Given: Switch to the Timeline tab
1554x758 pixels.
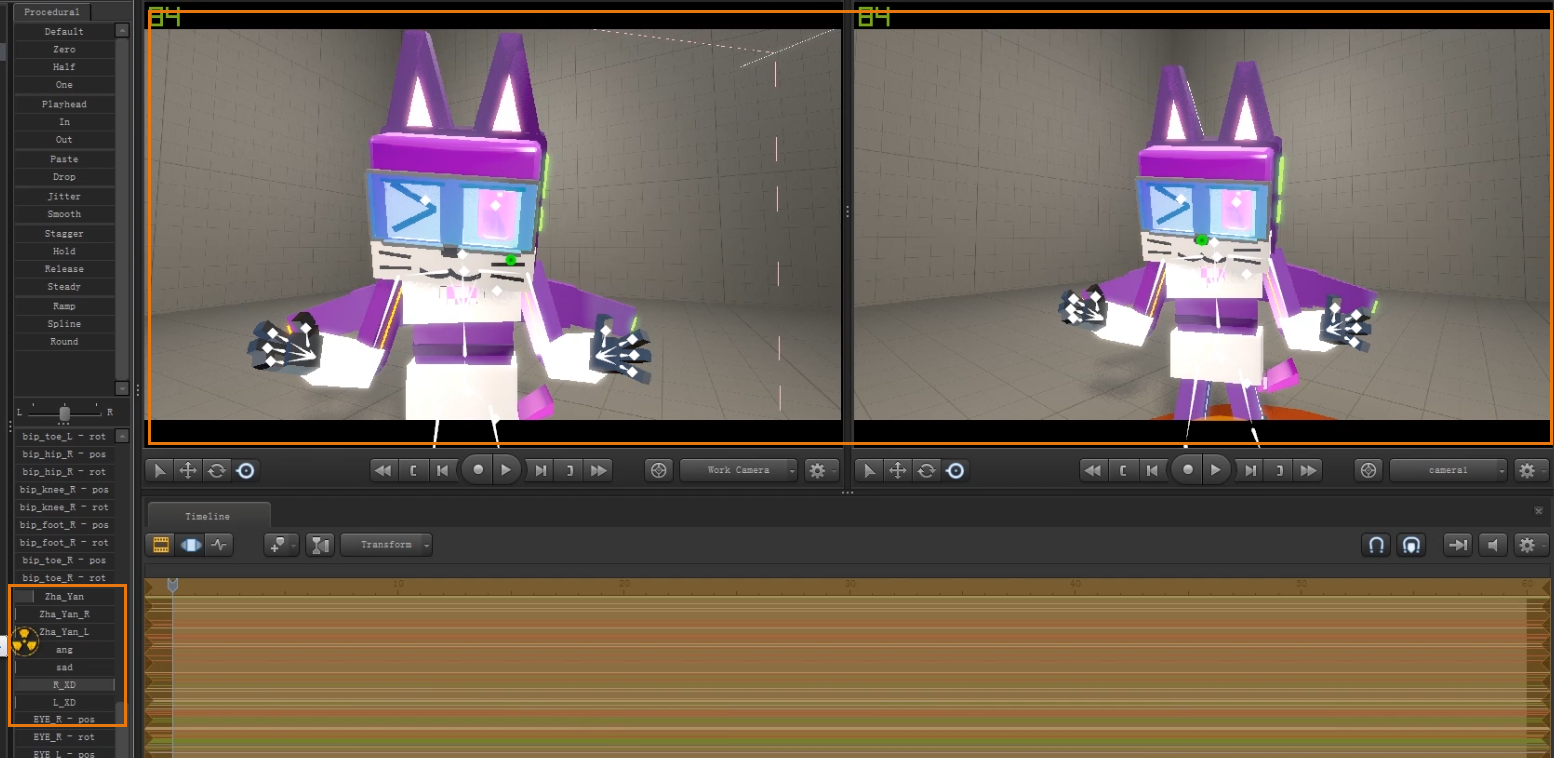Looking at the screenshot, I should point(208,516).
